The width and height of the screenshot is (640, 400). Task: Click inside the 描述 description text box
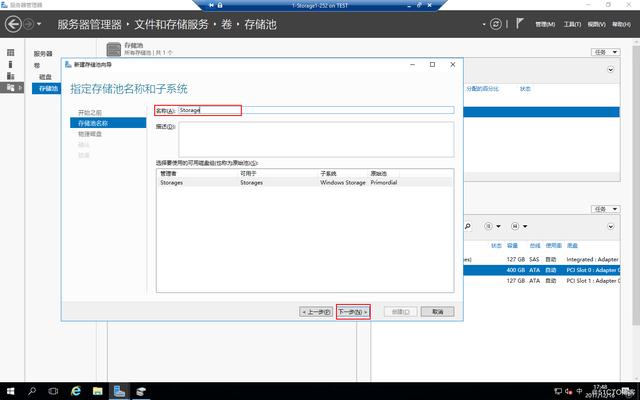coord(316,139)
